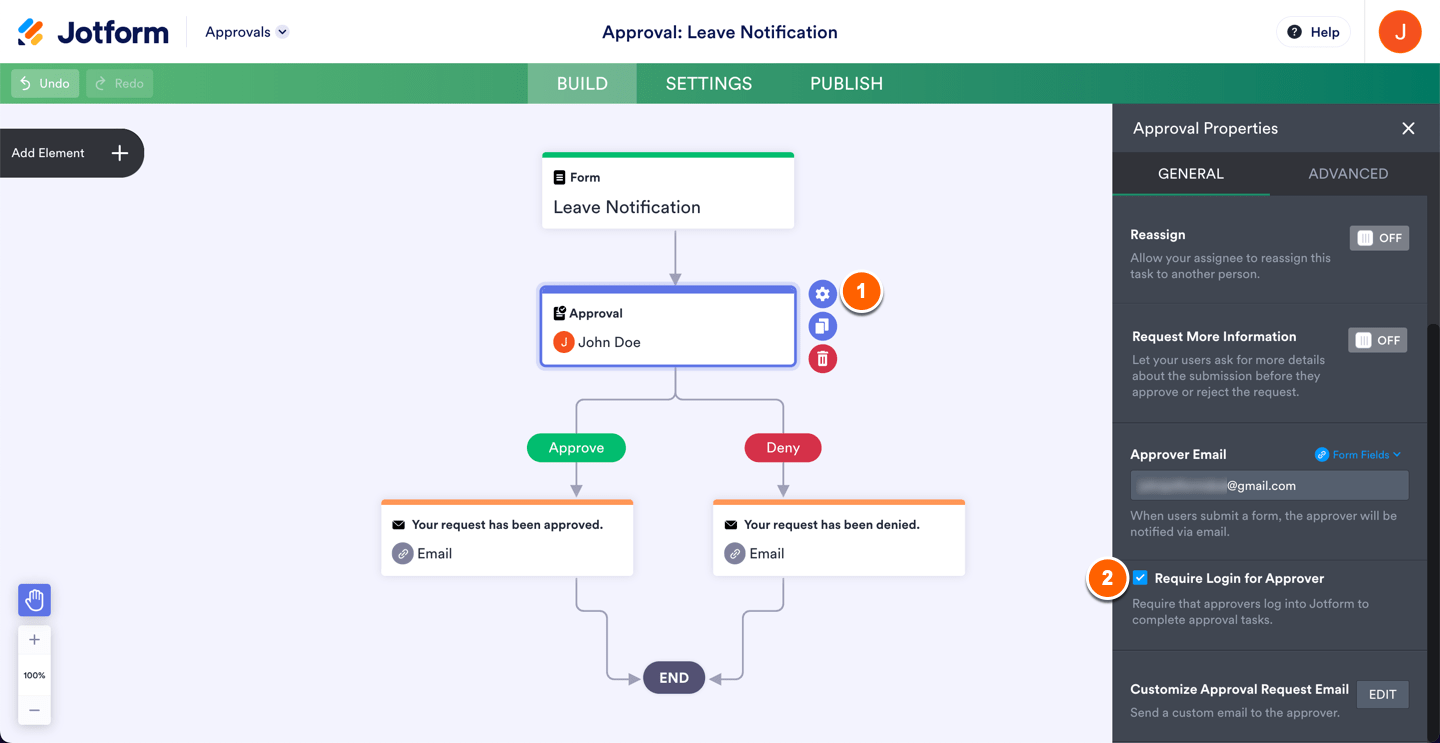Click EDIT for Customize Approval Request Email
Screen dimensions: 1440x743
click(1382, 695)
